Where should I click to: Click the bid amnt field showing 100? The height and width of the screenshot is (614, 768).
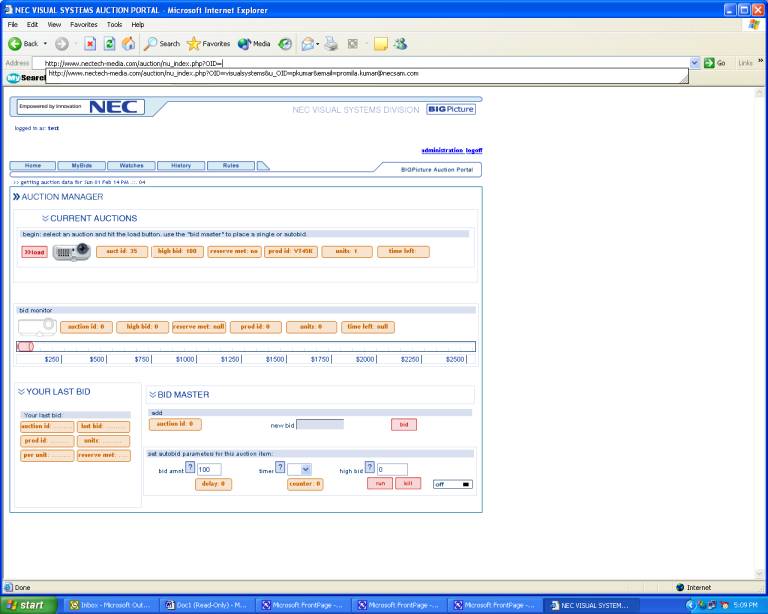coord(209,470)
